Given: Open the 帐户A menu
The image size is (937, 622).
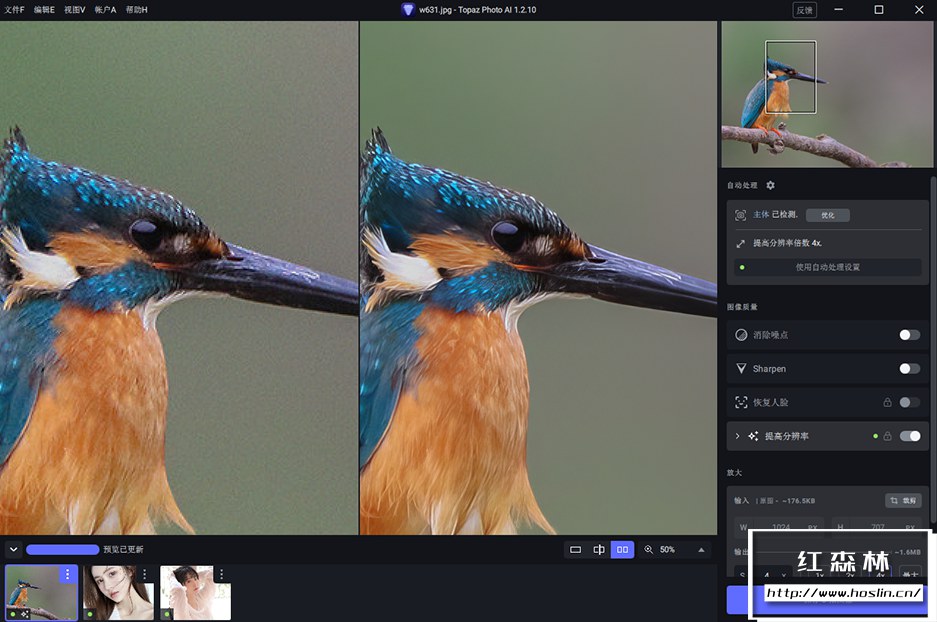Looking at the screenshot, I should pyautogui.click(x=105, y=10).
